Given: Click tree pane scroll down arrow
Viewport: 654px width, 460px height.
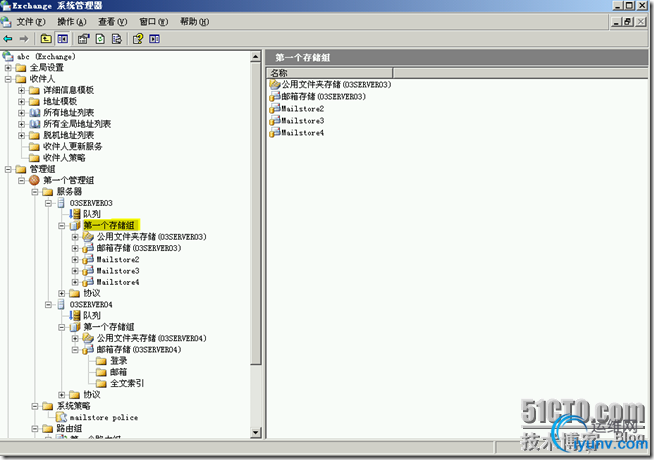Looking at the screenshot, I should tap(256, 432).
